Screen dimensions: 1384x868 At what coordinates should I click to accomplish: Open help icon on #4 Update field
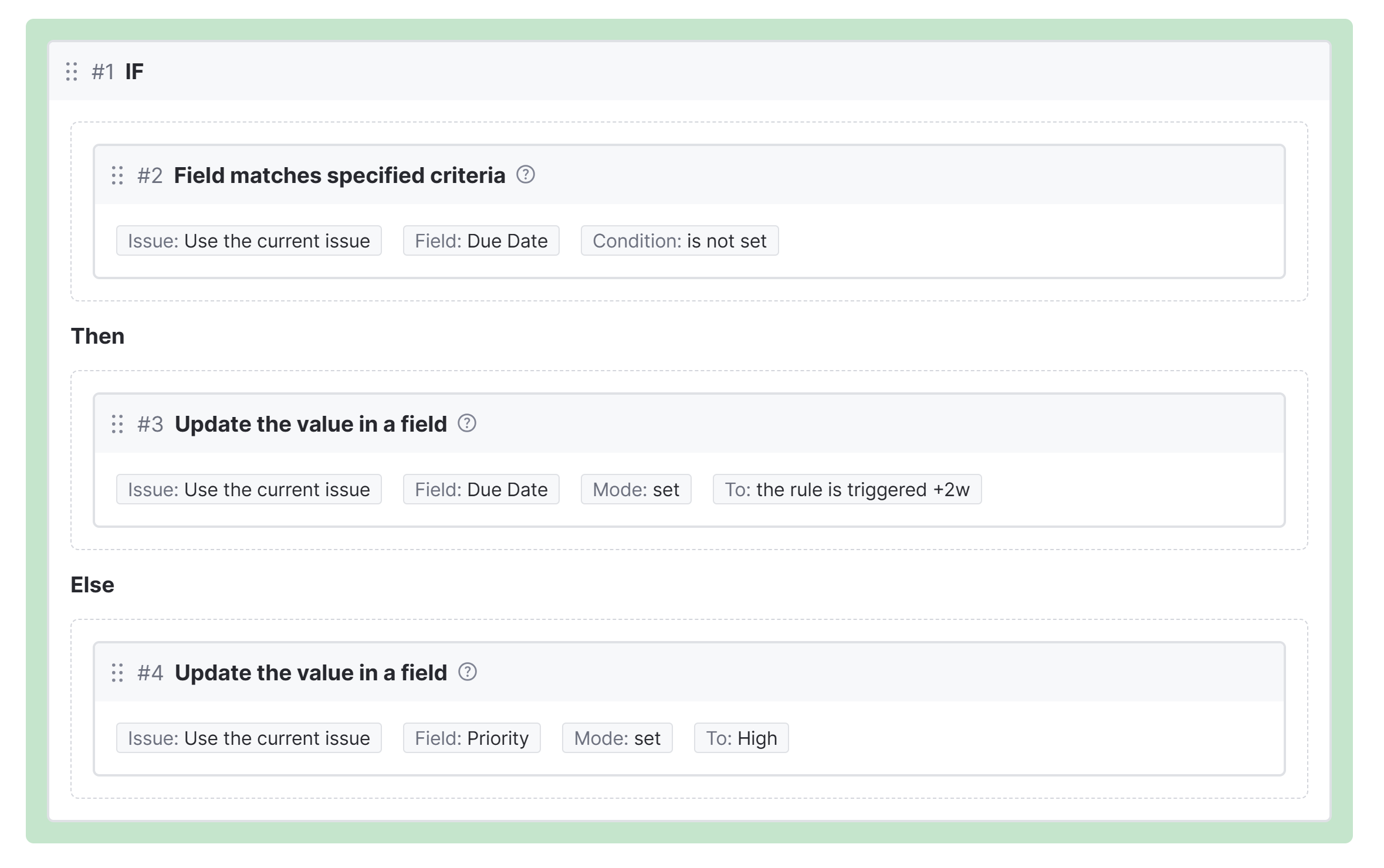[467, 672]
